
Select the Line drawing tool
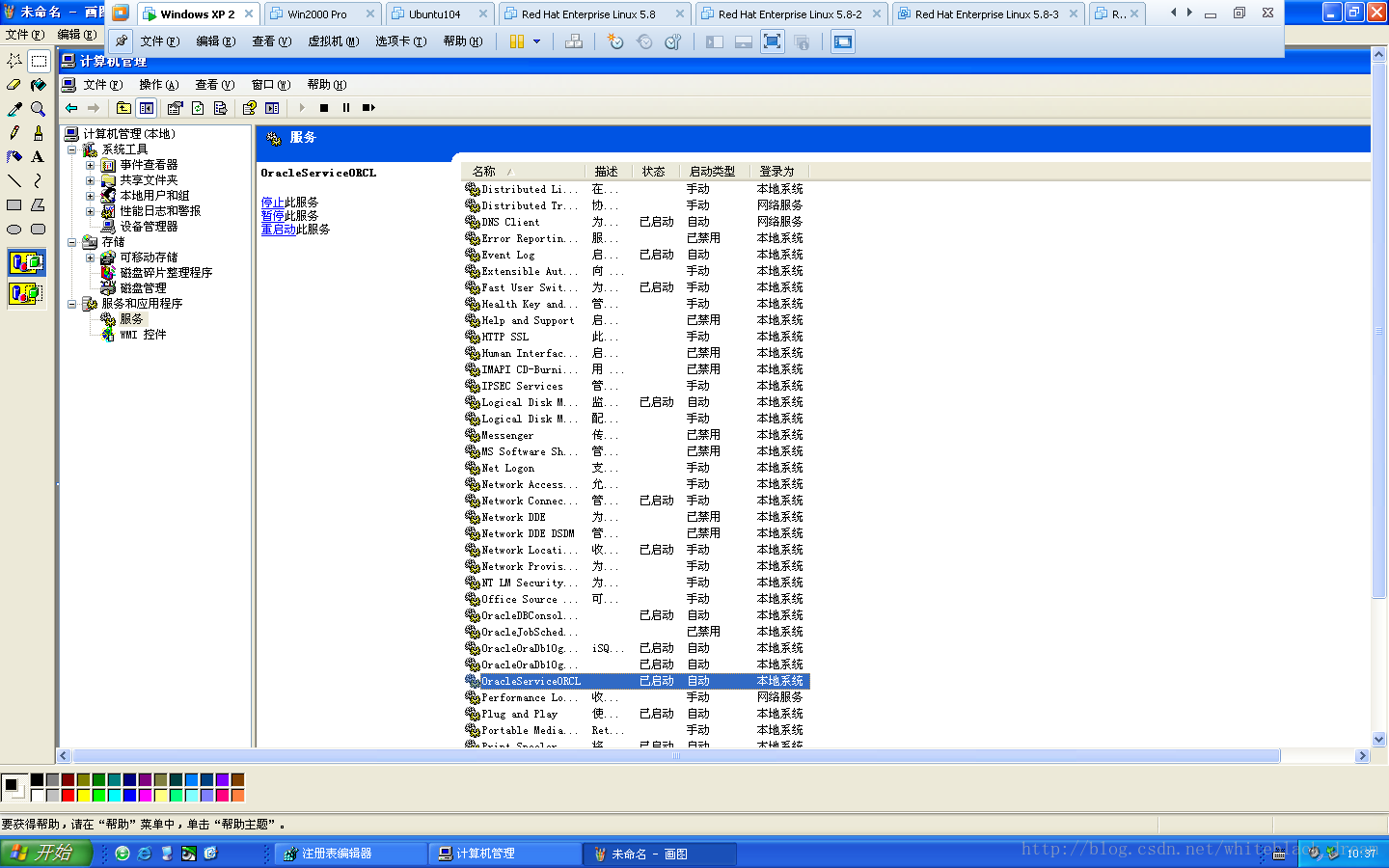point(14,180)
